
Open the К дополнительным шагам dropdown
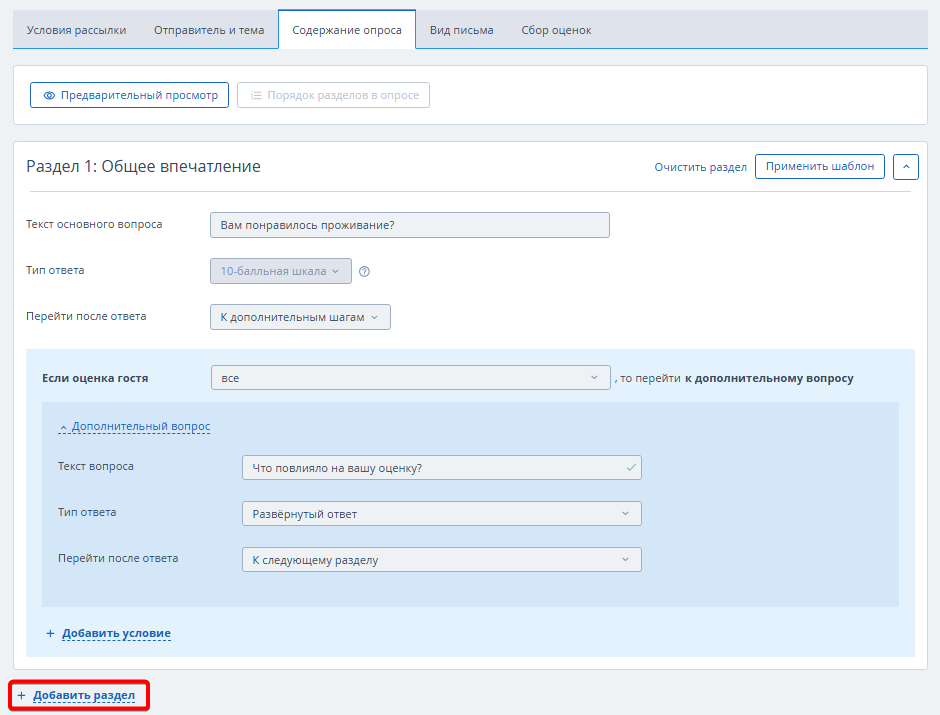pyautogui.click(x=300, y=317)
